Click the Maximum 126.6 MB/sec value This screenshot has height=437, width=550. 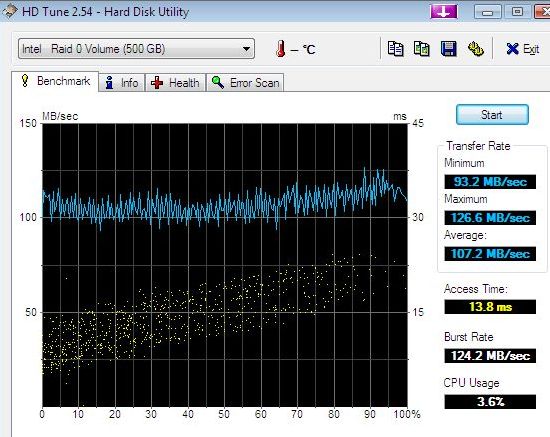click(x=490, y=218)
